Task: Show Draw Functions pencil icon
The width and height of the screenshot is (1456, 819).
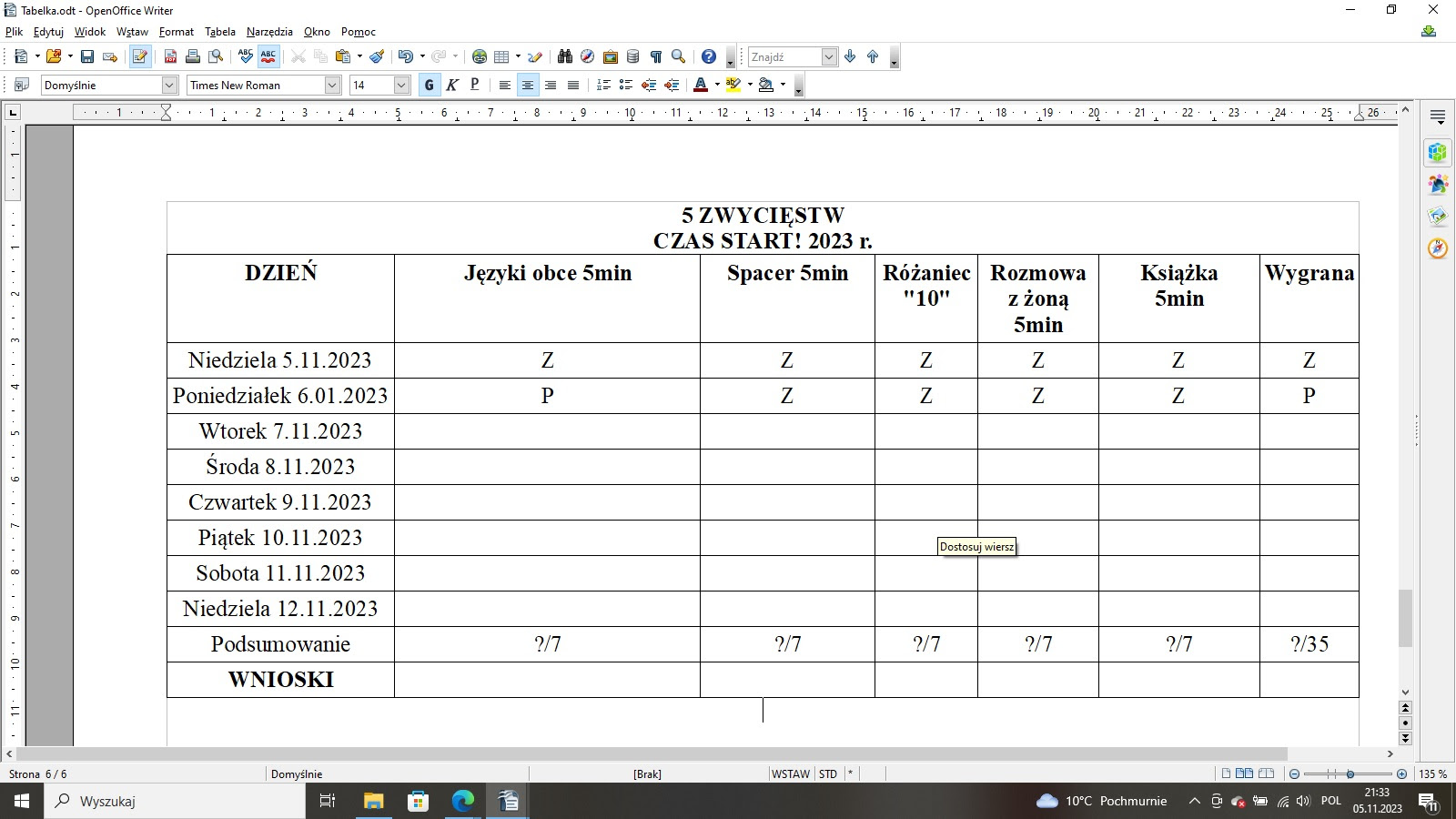Action: (535, 56)
